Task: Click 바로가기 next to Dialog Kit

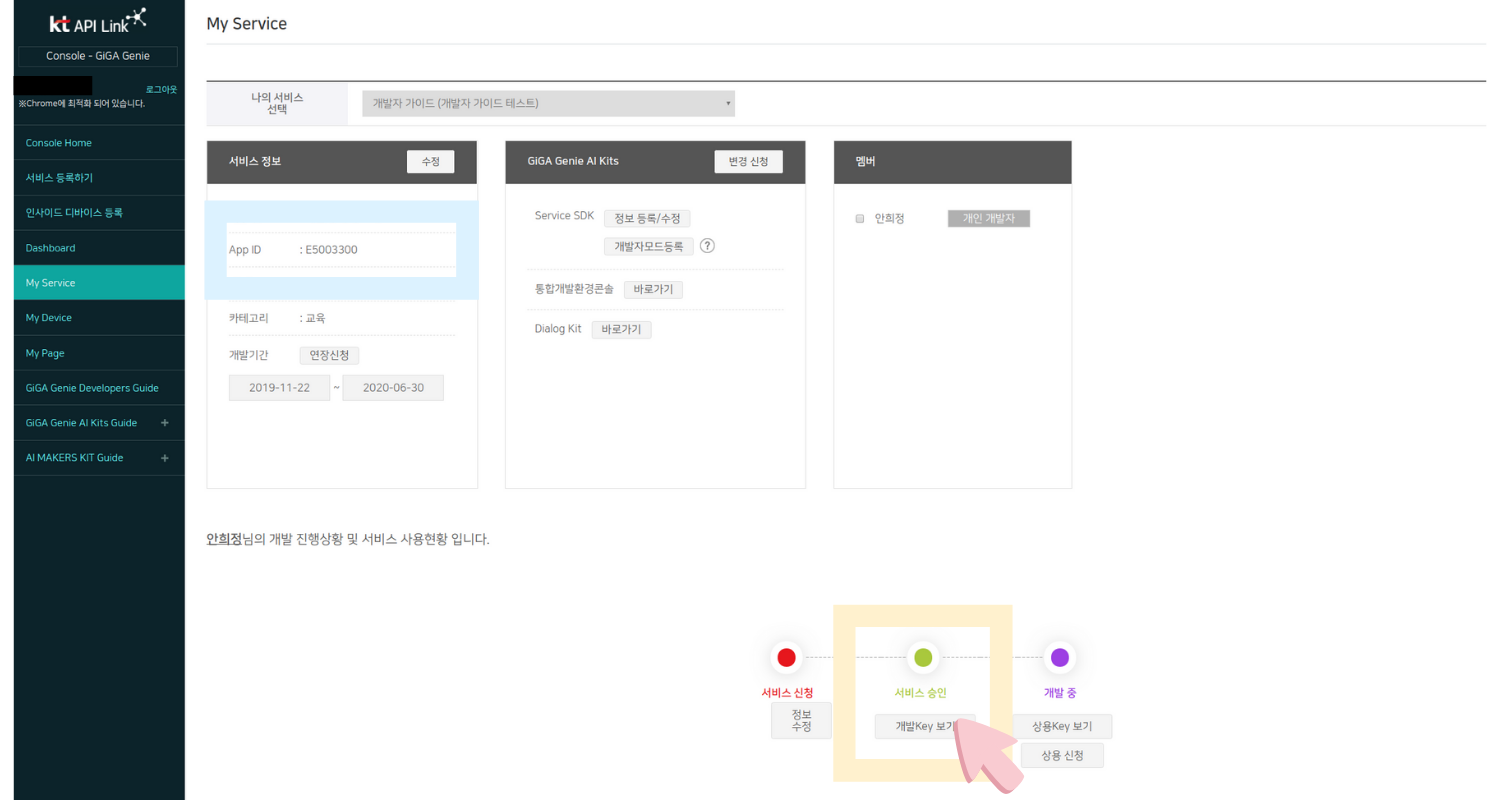Action: 621,329
